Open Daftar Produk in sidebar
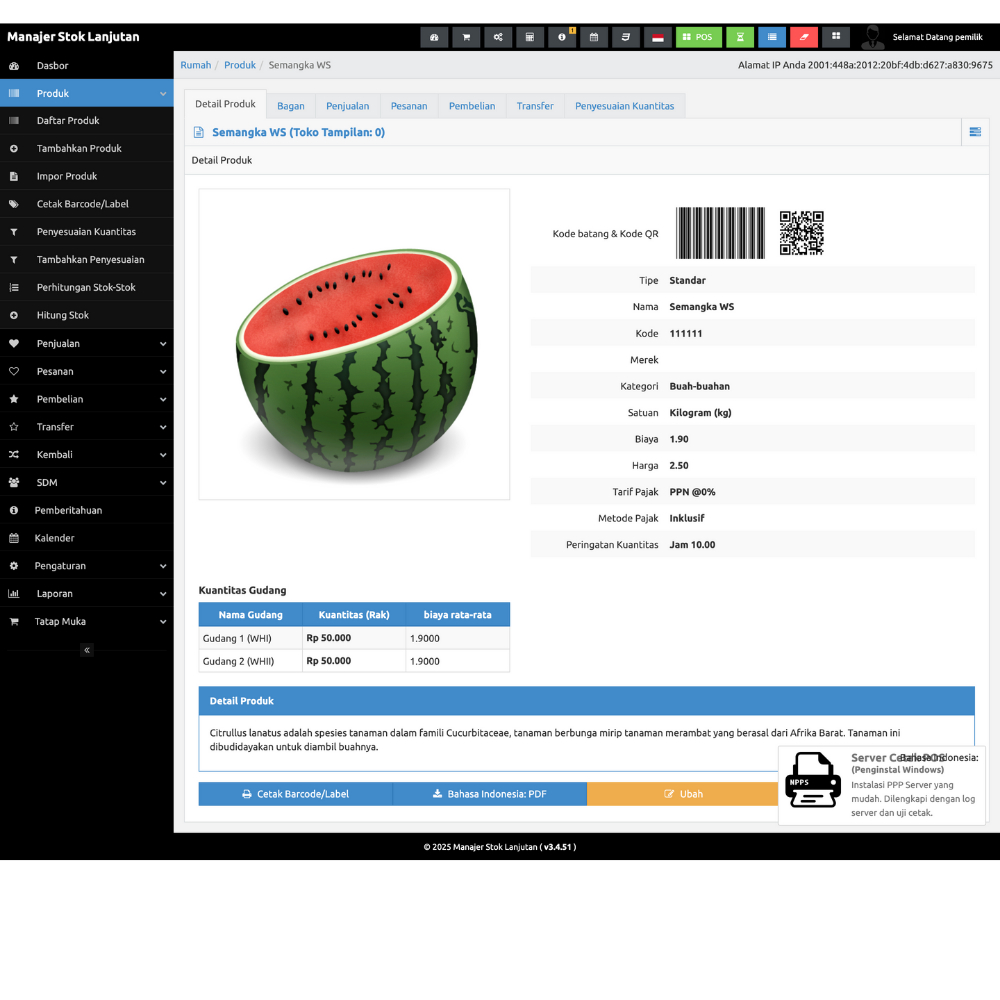 click(x=87, y=121)
